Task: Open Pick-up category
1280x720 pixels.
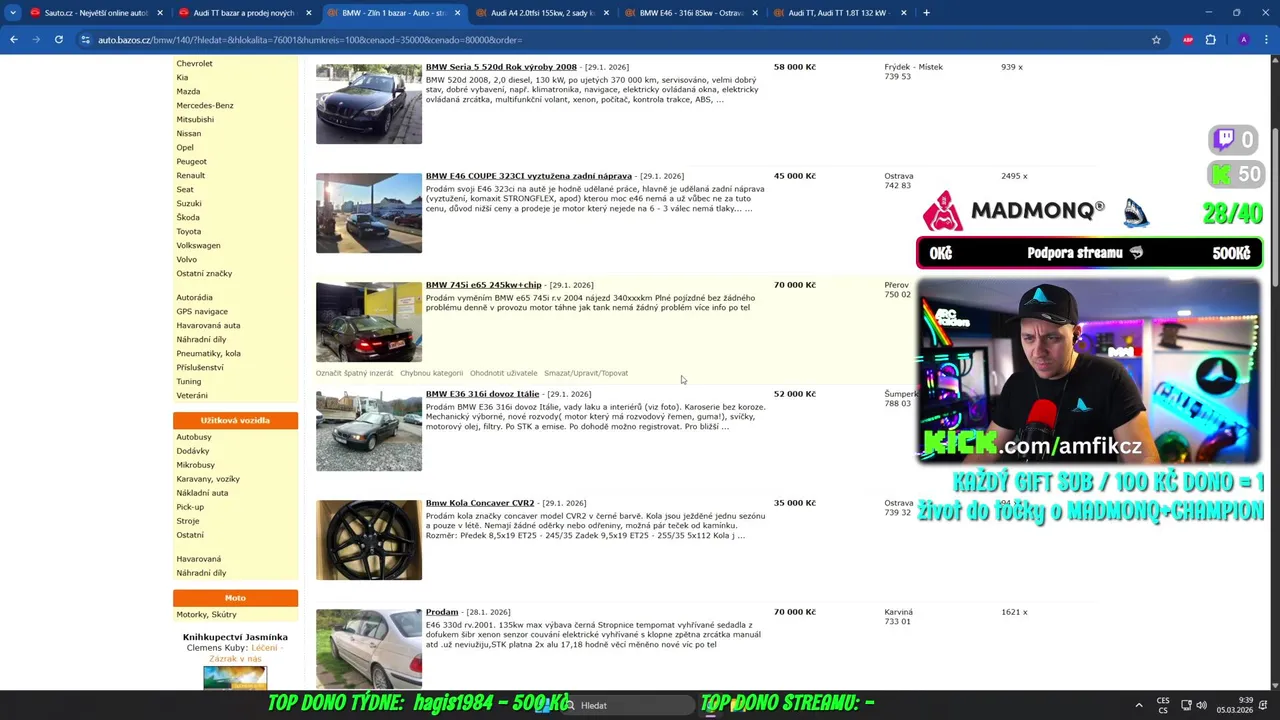Action: pos(190,507)
